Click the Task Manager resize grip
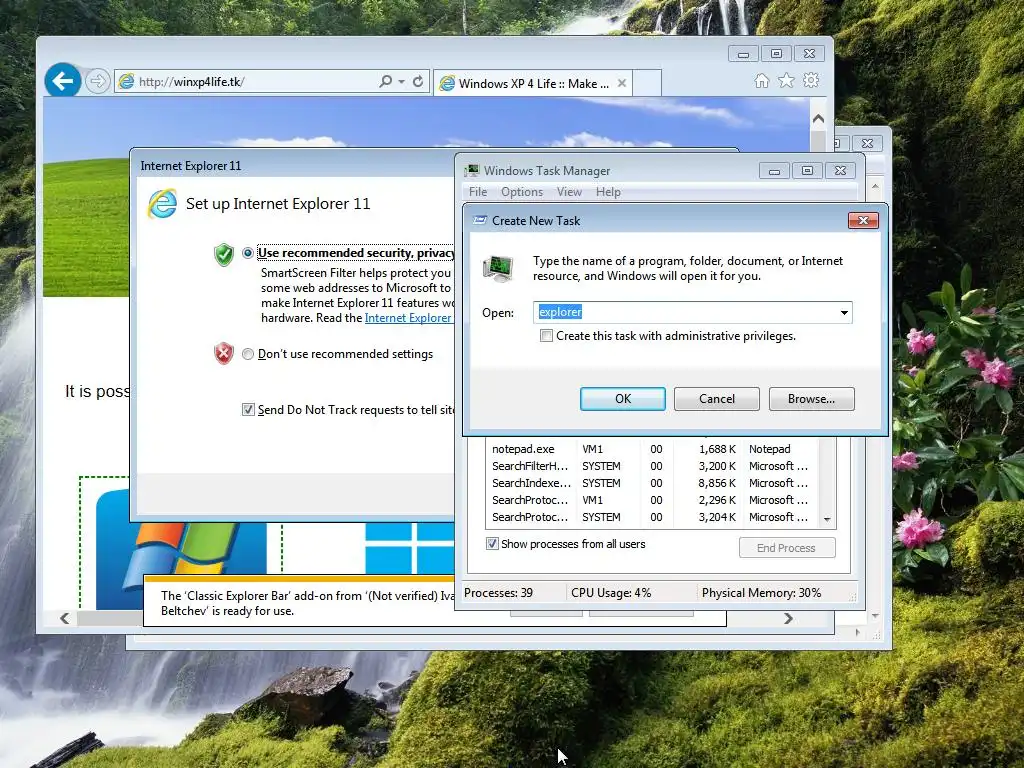Image resolution: width=1024 pixels, height=768 pixels. pos(852,597)
